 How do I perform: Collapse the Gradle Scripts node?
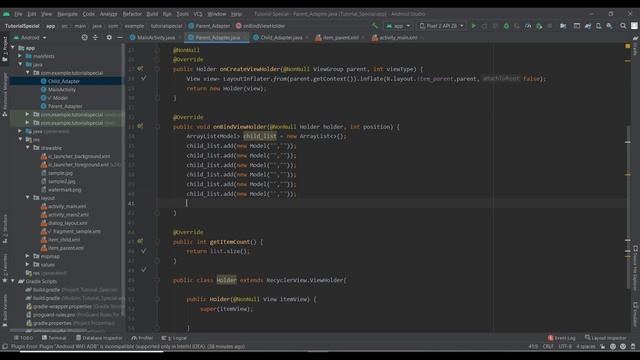point(13,281)
